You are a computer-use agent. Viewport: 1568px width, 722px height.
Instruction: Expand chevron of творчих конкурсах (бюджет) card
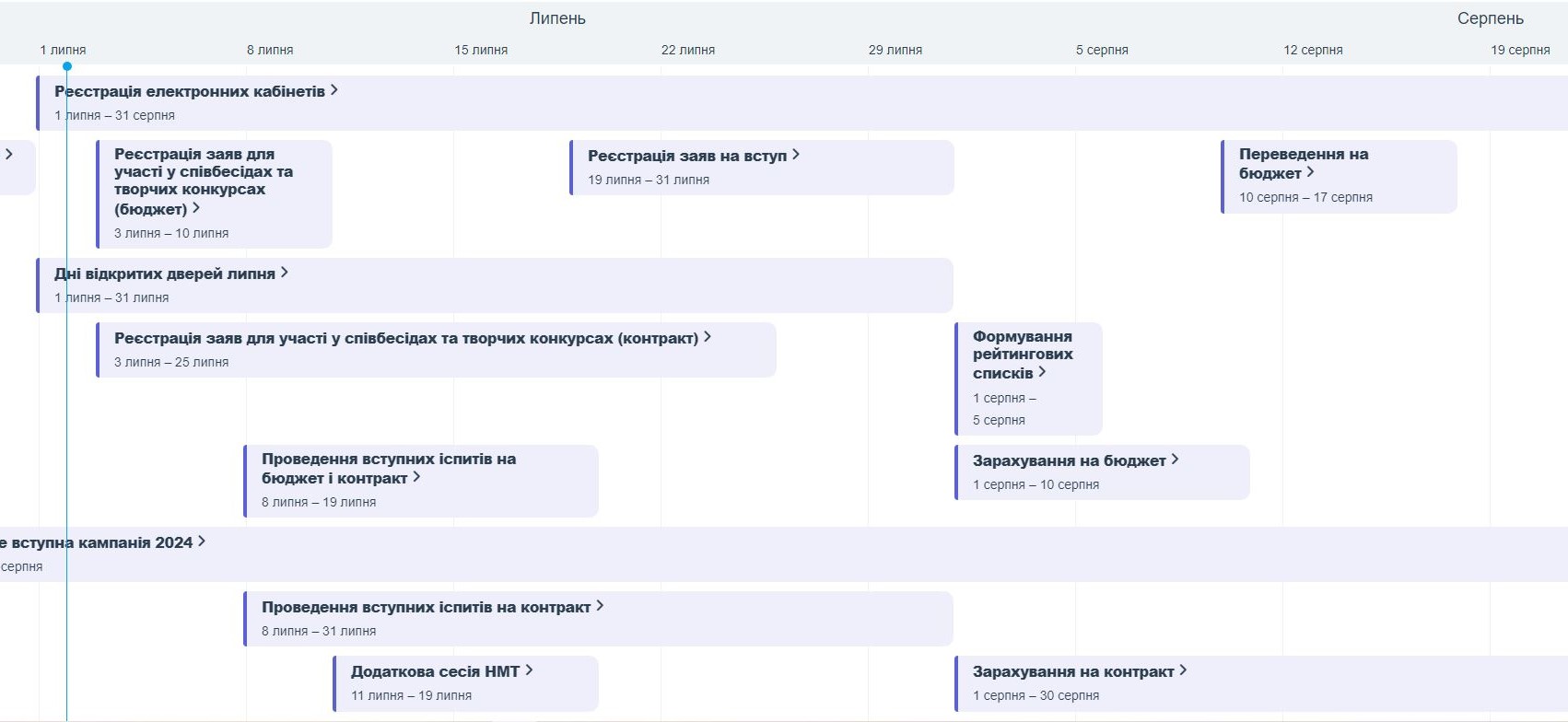pos(196,208)
